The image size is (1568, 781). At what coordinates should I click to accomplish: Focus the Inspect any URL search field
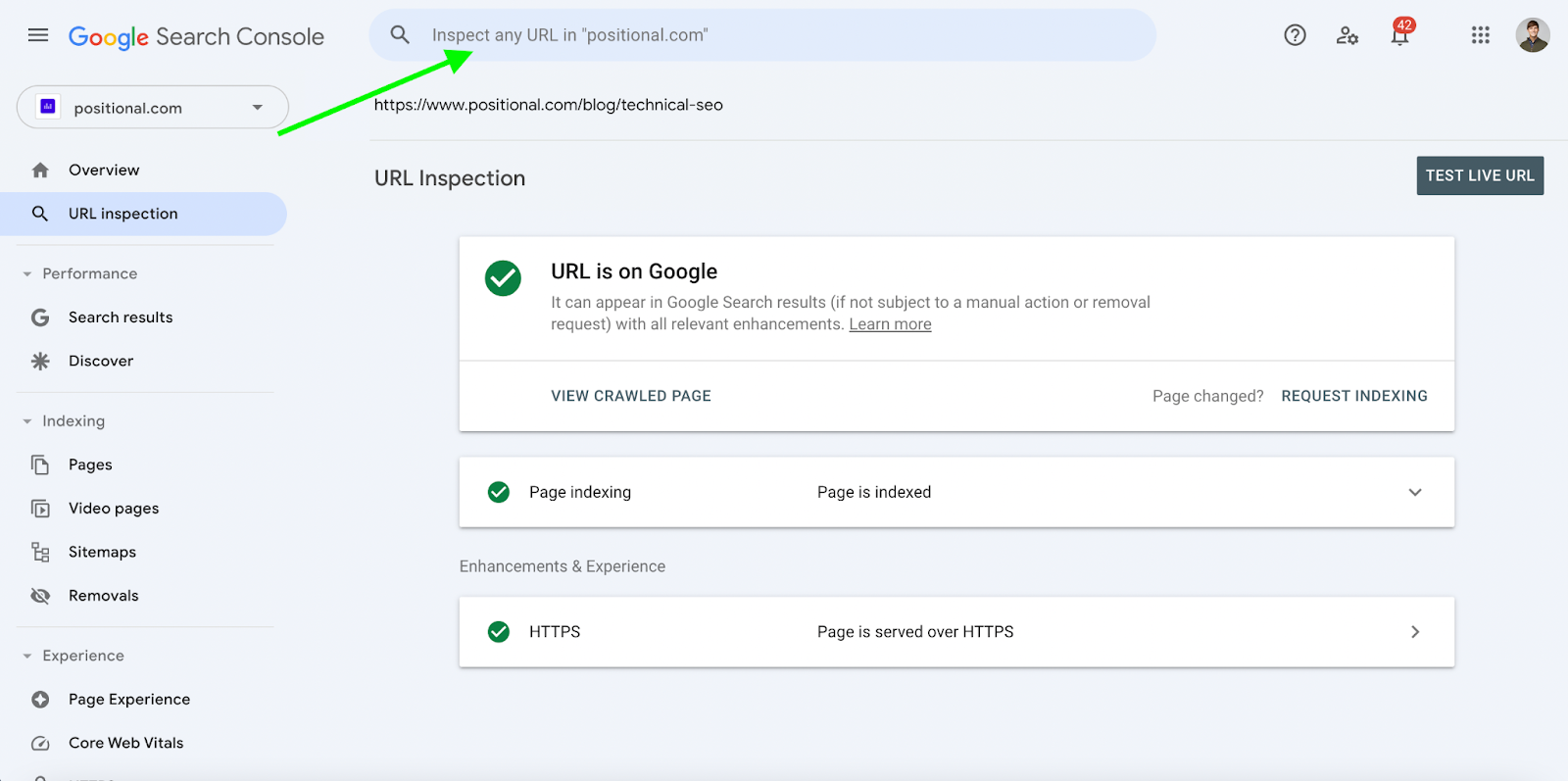pyautogui.click(x=762, y=35)
